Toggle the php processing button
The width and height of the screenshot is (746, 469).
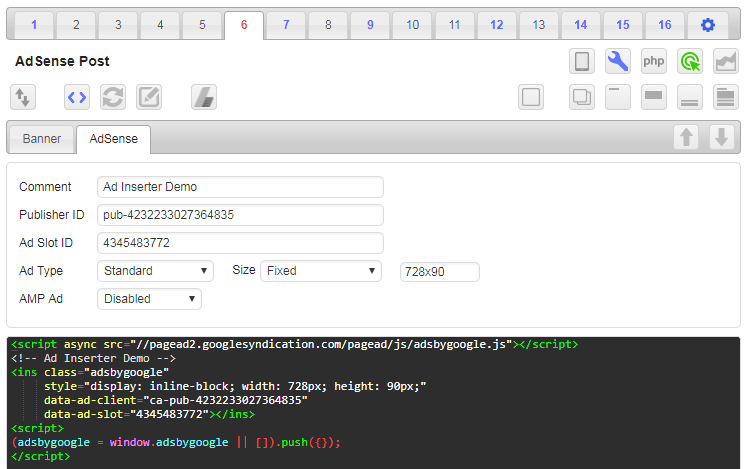coord(654,61)
